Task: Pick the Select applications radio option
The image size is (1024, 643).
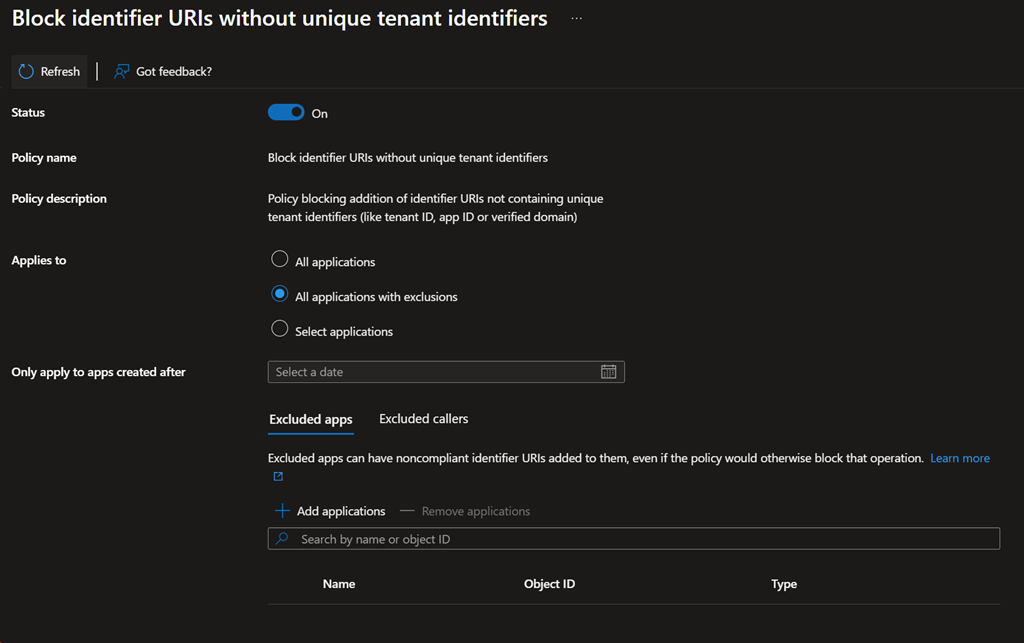Action: click(280, 329)
